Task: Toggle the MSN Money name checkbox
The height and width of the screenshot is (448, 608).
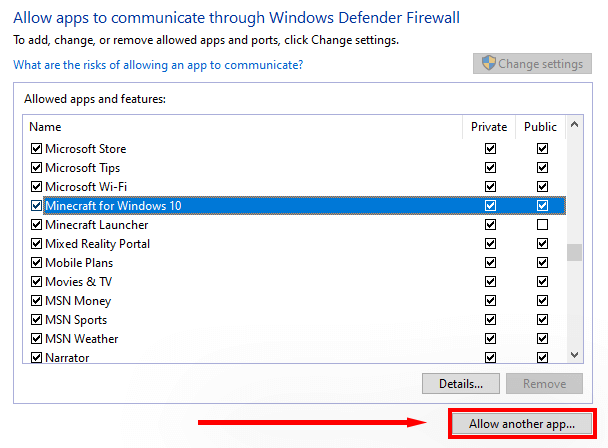Action: tap(37, 301)
